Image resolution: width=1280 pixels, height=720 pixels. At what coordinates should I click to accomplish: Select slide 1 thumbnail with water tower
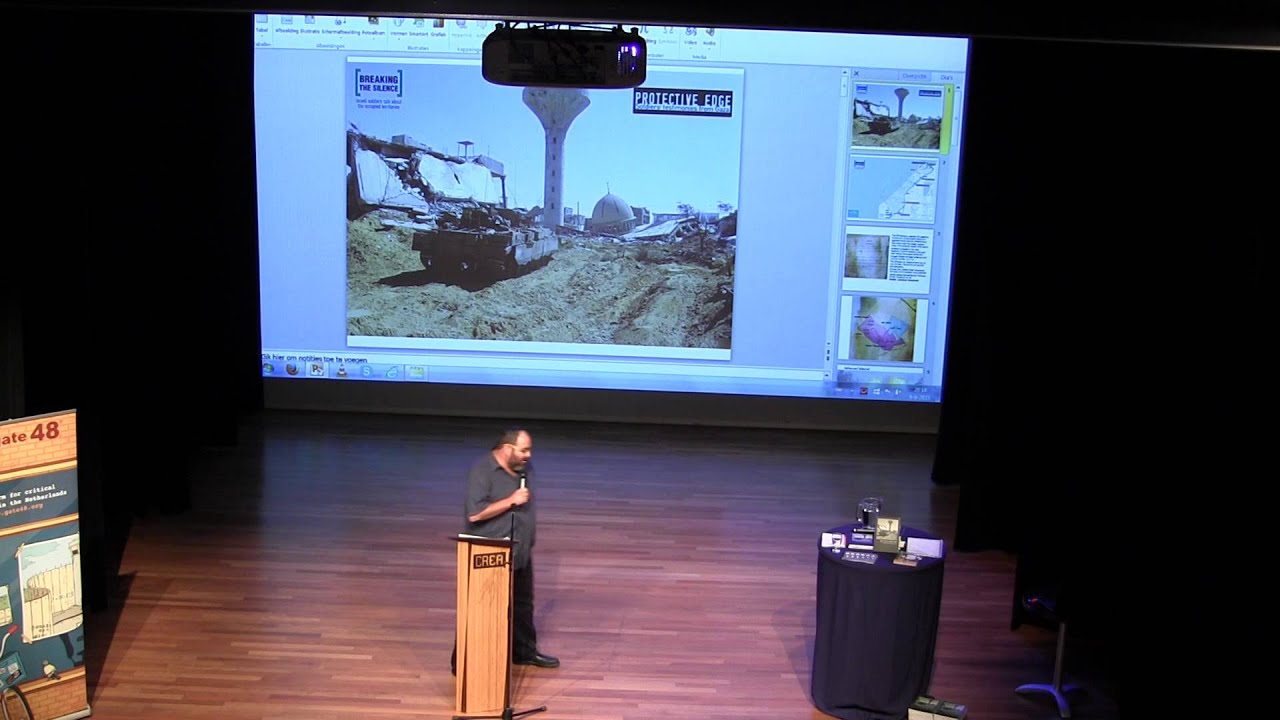[x=897, y=117]
